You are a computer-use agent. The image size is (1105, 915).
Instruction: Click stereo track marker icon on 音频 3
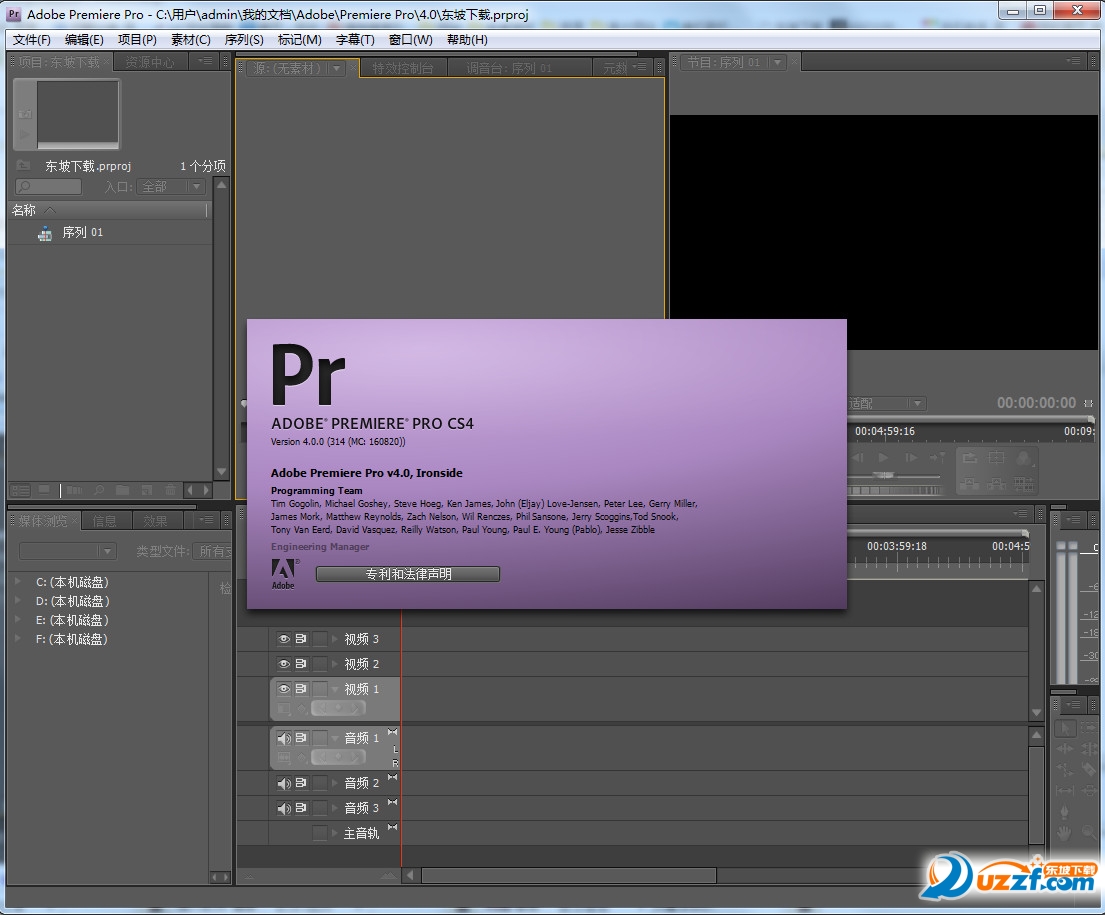point(393,802)
